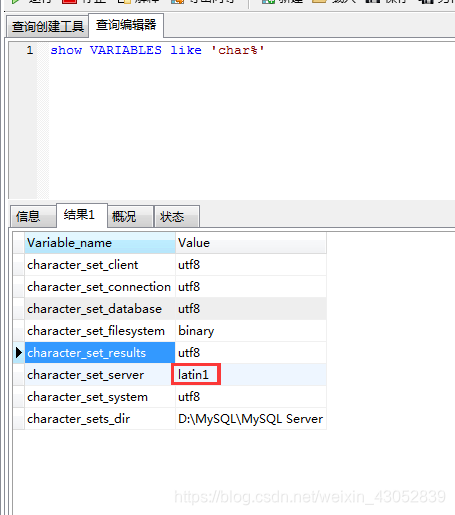This screenshot has height=515, width=455.
Task: Switch to the 查询创建工具 tab
Action: 47,26
